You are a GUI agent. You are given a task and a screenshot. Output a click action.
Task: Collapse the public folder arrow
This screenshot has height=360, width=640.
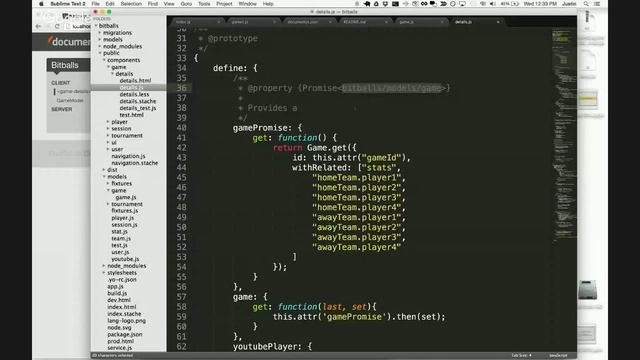click(x=100, y=53)
